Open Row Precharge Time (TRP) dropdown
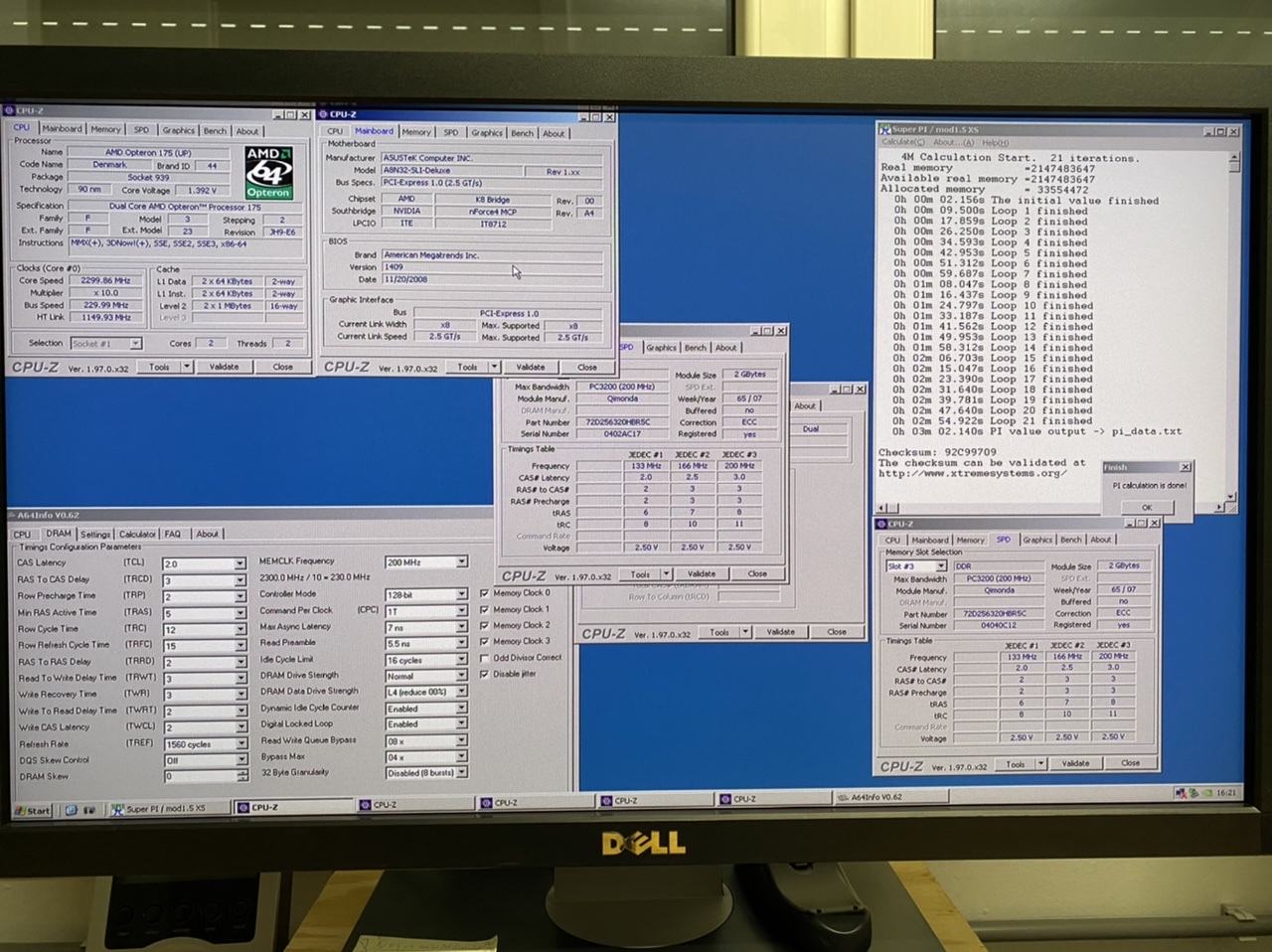The width and height of the screenshot is (1272, 952). pyautogui.click(x=239, y=597)
